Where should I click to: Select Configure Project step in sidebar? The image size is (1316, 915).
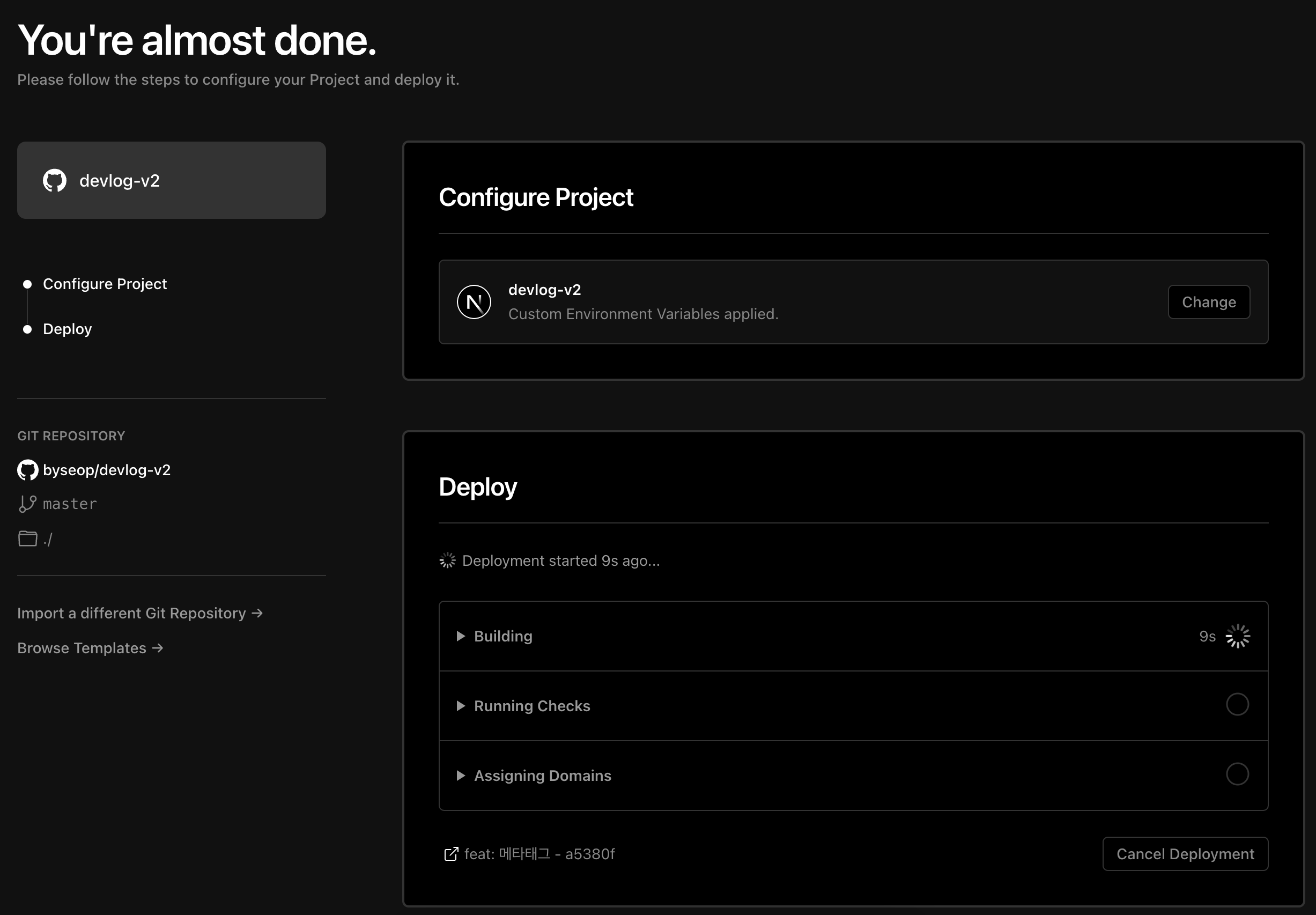[x=105, y=284]
